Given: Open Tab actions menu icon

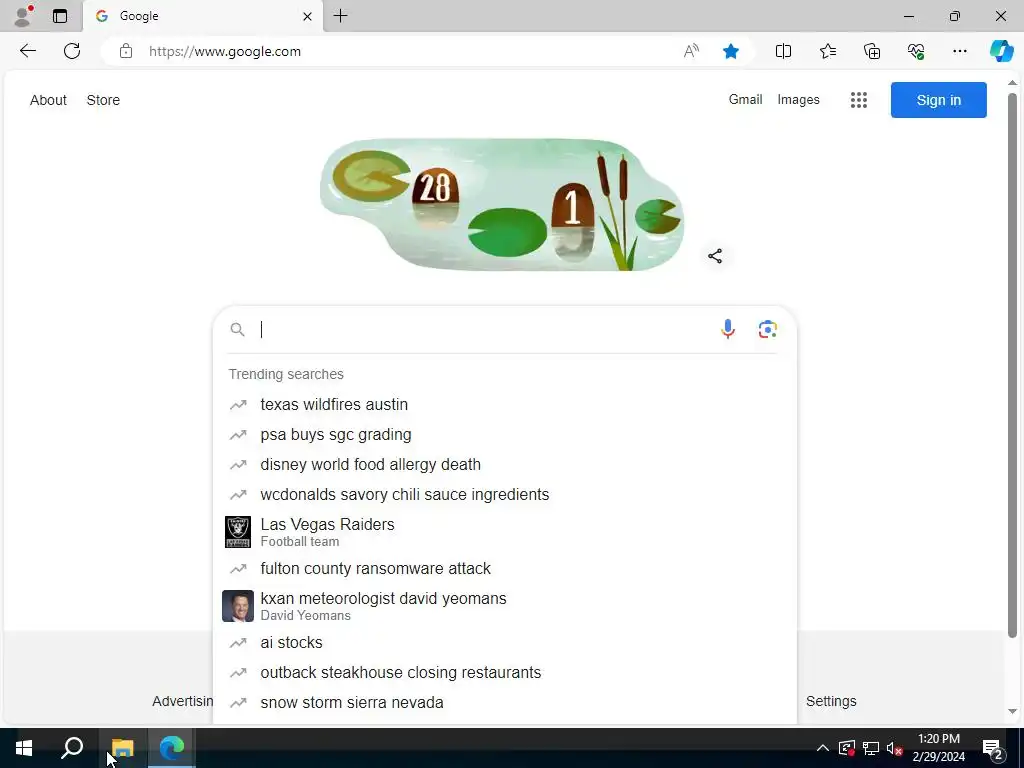Looking at the screenshot, I should click(x=59, y=16).
